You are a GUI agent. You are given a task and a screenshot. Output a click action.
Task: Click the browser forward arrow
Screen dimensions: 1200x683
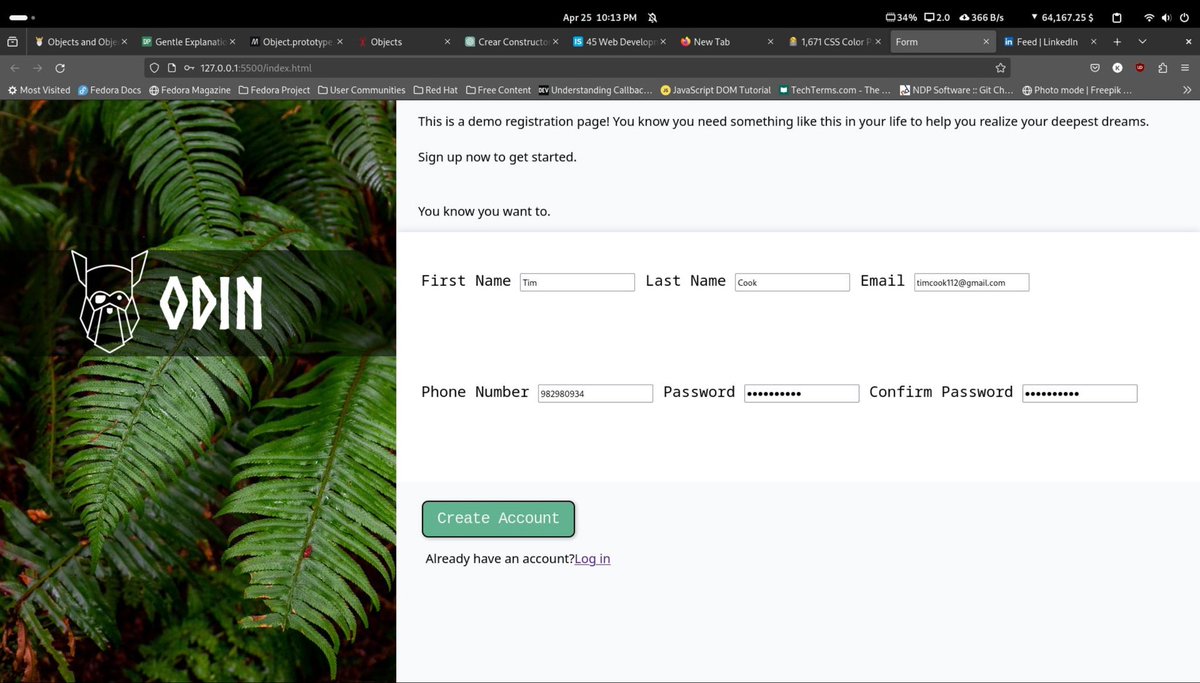[x=37, y=68]
